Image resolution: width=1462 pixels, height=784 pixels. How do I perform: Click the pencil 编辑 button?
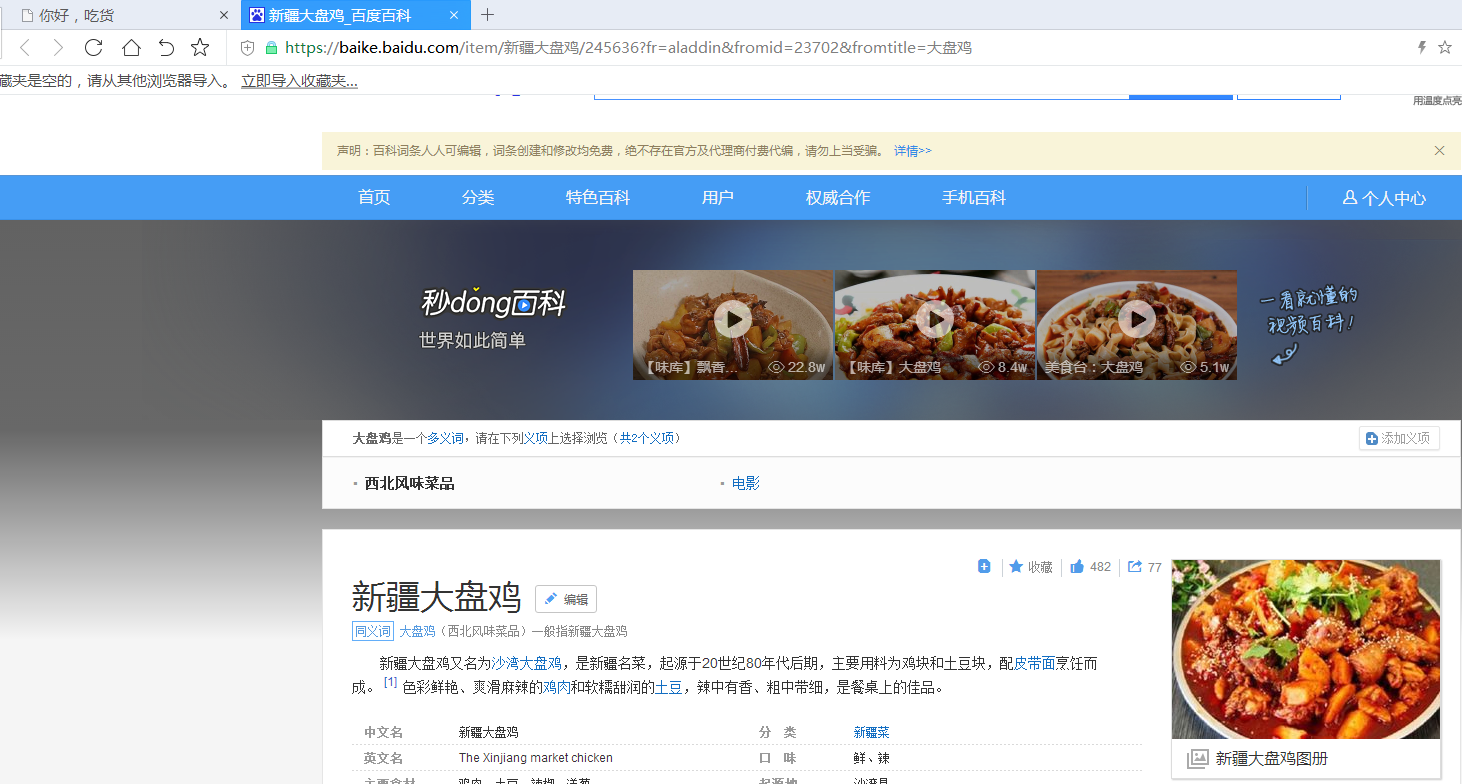566,599
